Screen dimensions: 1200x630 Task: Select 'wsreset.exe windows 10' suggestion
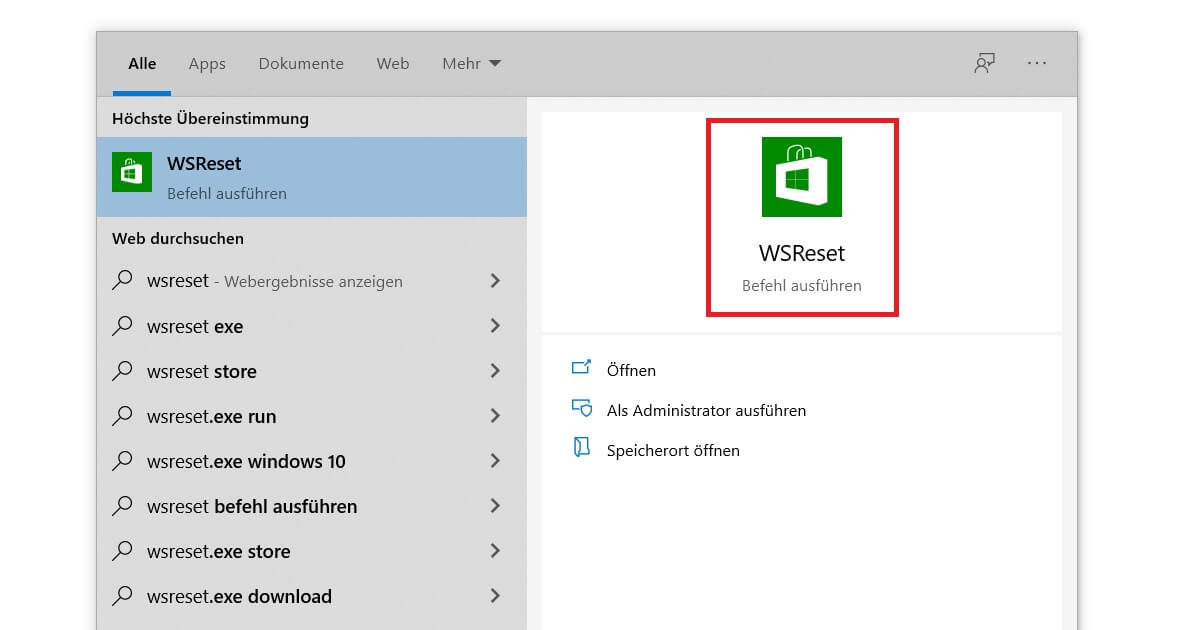[x=312, y=461]
